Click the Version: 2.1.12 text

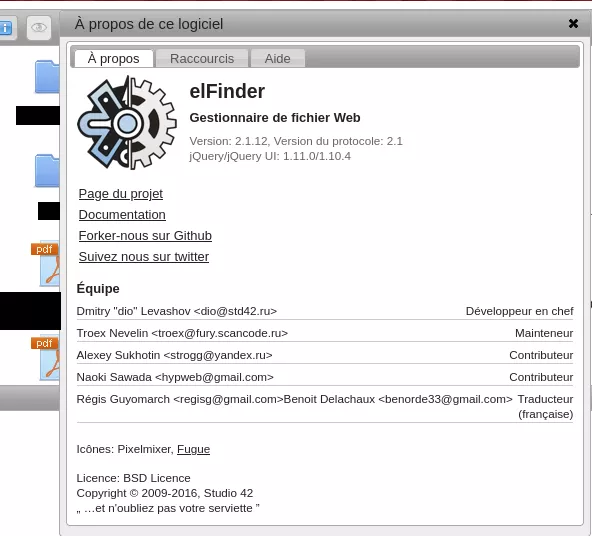pos(228,141)
